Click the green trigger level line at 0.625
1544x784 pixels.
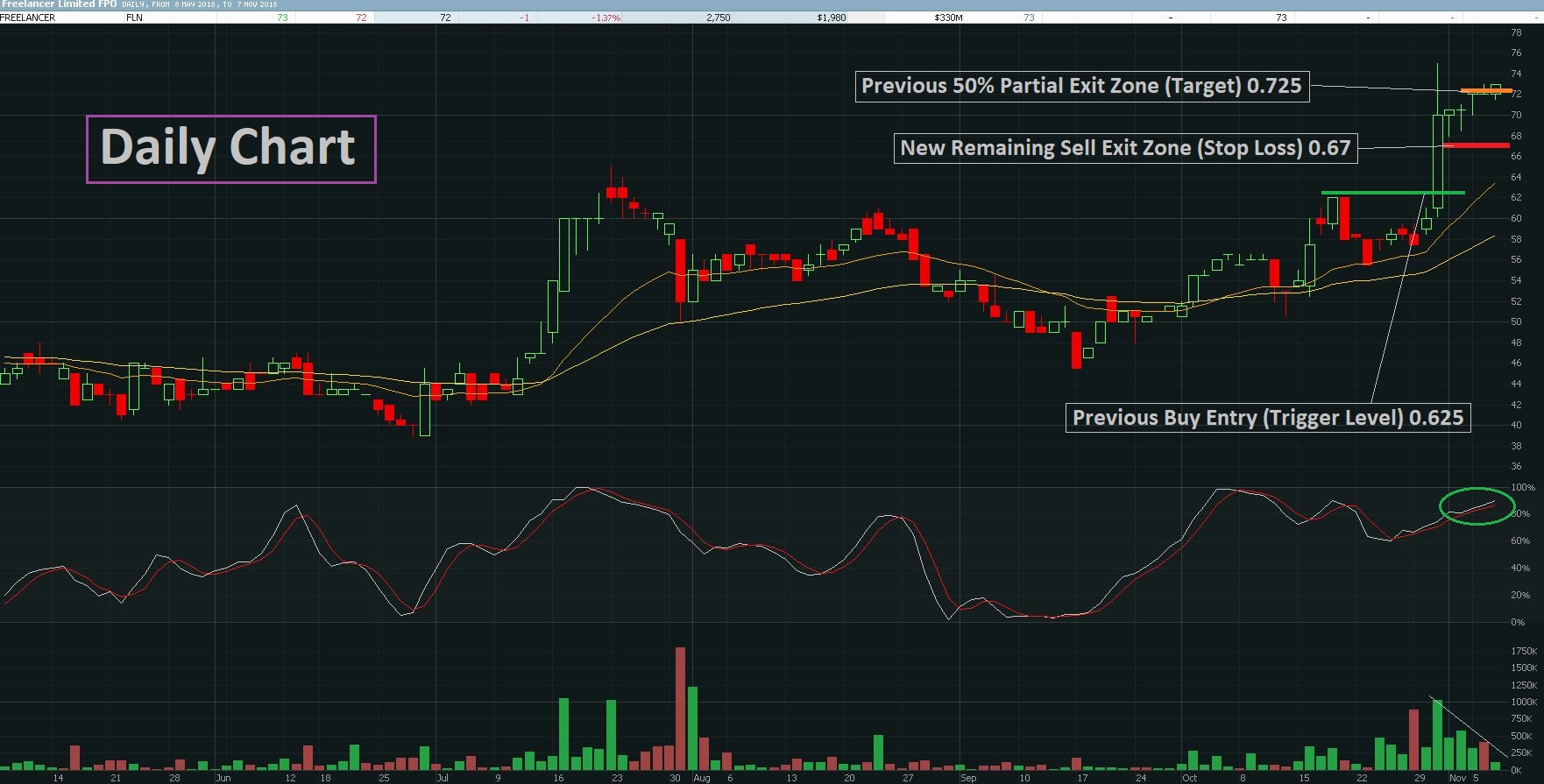coord(1392,192)
